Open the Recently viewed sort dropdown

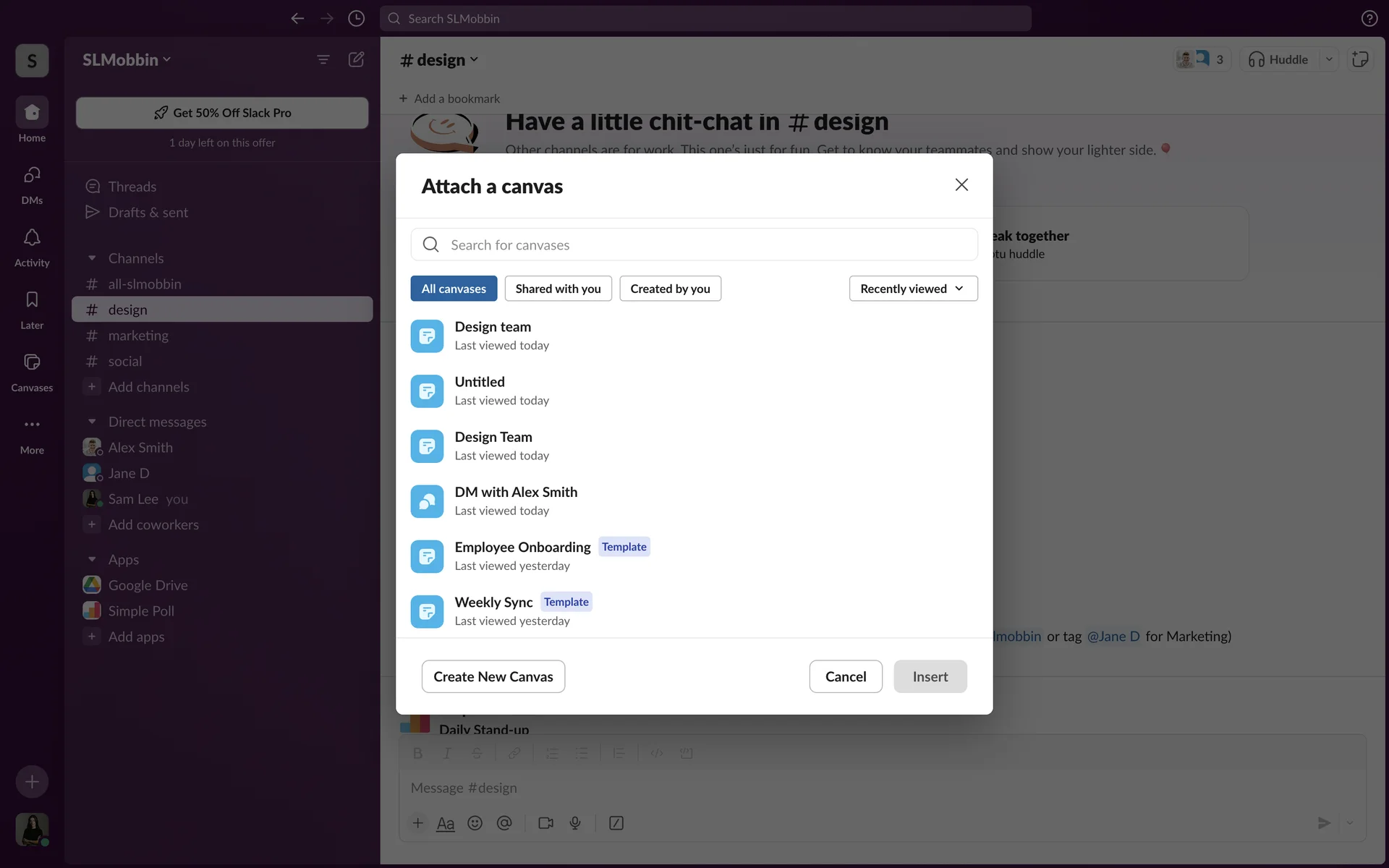coord(913,289)
